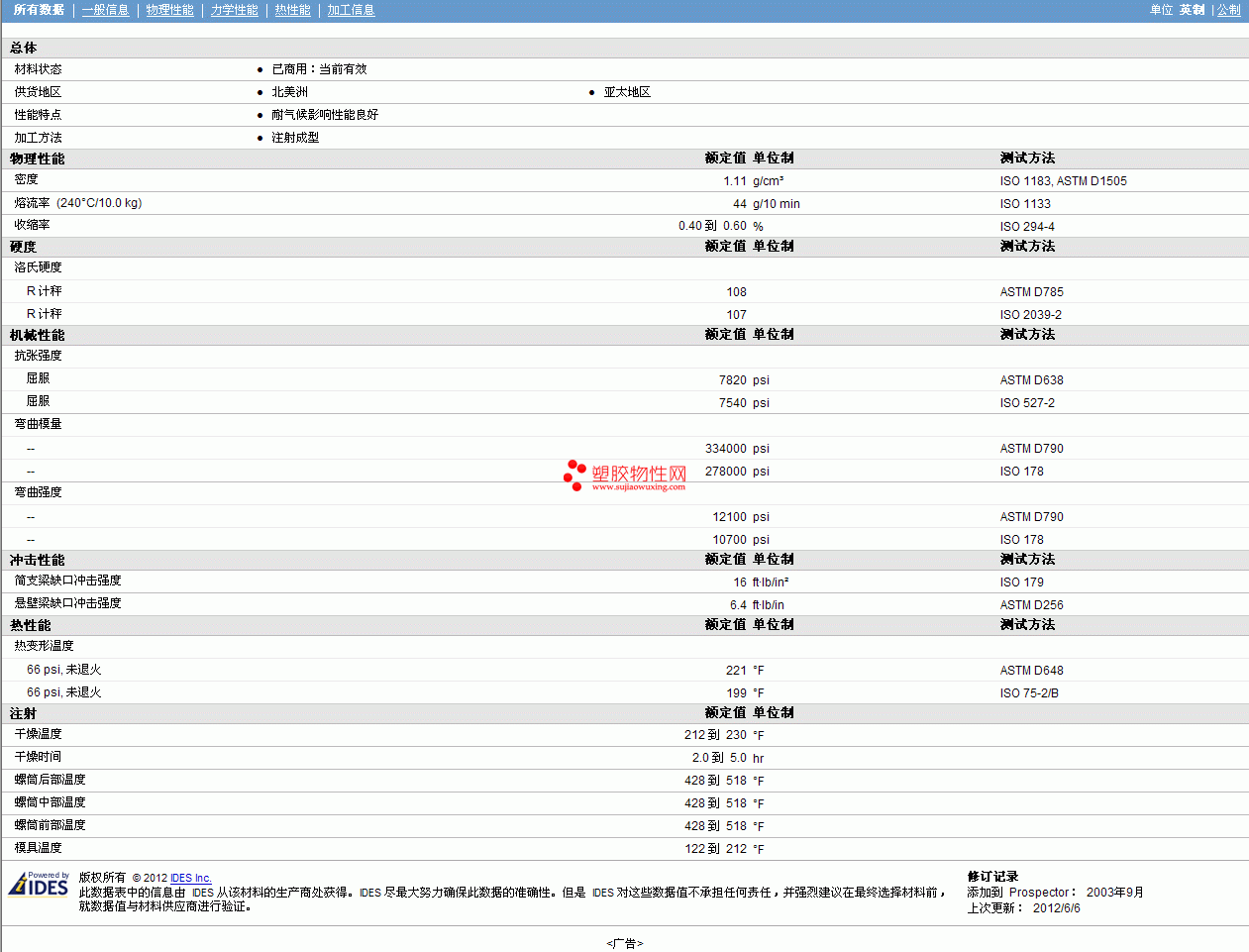Click 熔流率 (240°C/10.0 kg) label
1249x952 pixels.
78,203
